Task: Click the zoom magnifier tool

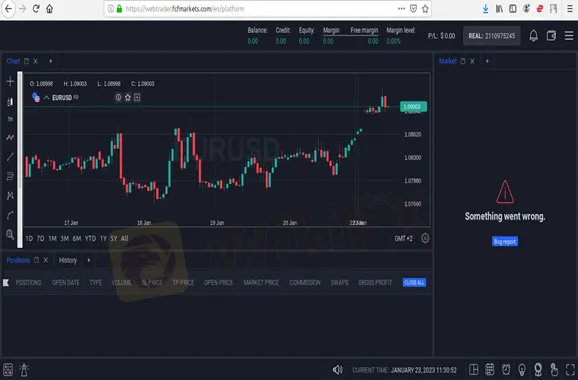Action: (10, 234)
